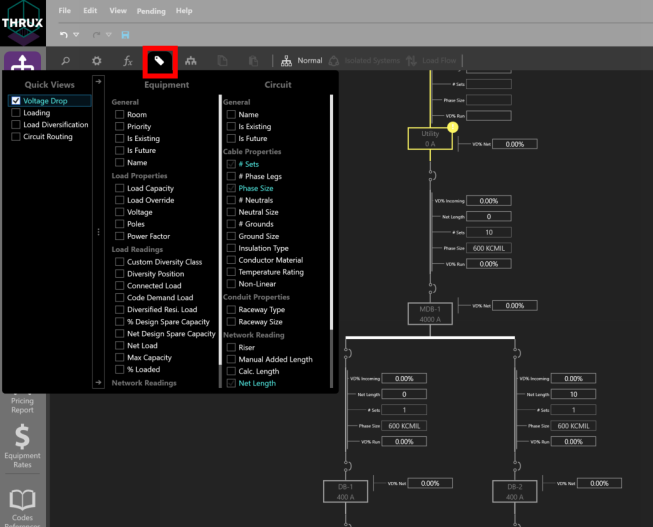The image size is (653, 527).
Task: Open Codes References book icon
Action: pos(22,500)
